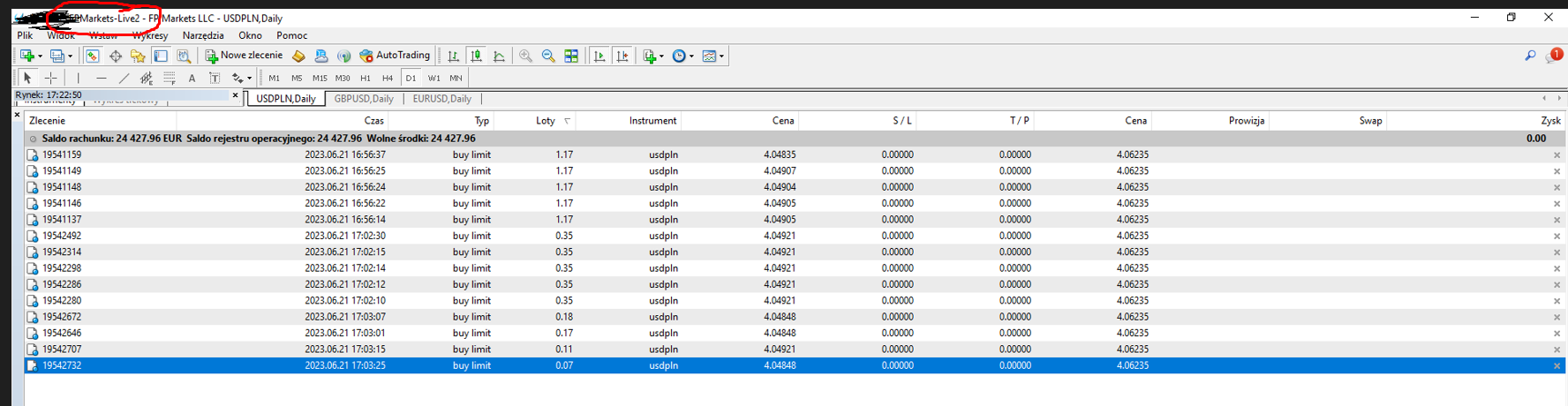This screenshot has height=406, width=1568.
Task: Open the indicators list dropdown arrow
Action: [663, 56]
